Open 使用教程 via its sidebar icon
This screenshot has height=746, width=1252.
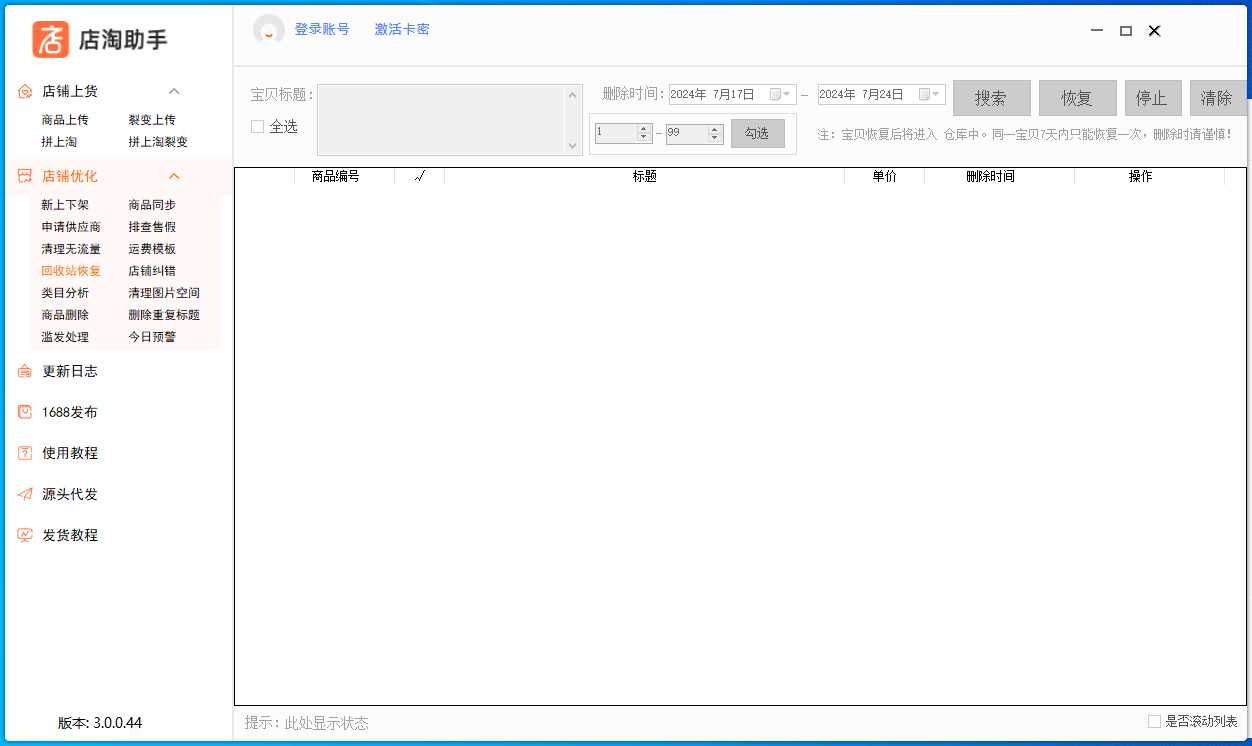point(25,452)
